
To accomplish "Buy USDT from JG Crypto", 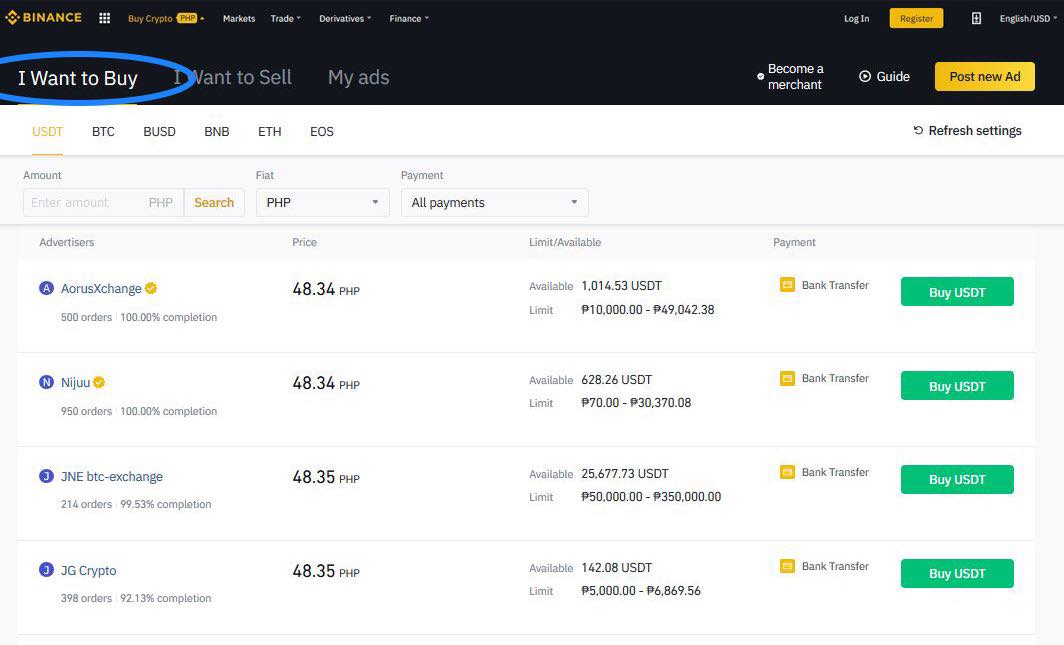I will [x=957, y=573].
